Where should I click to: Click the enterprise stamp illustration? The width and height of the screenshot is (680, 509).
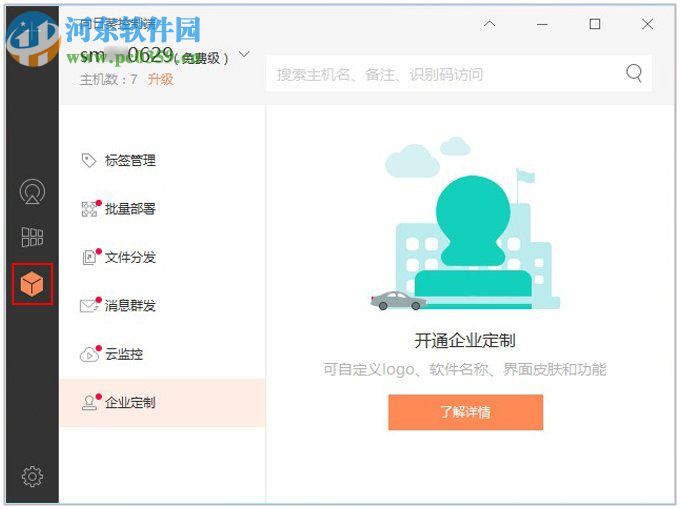[465, 224]
